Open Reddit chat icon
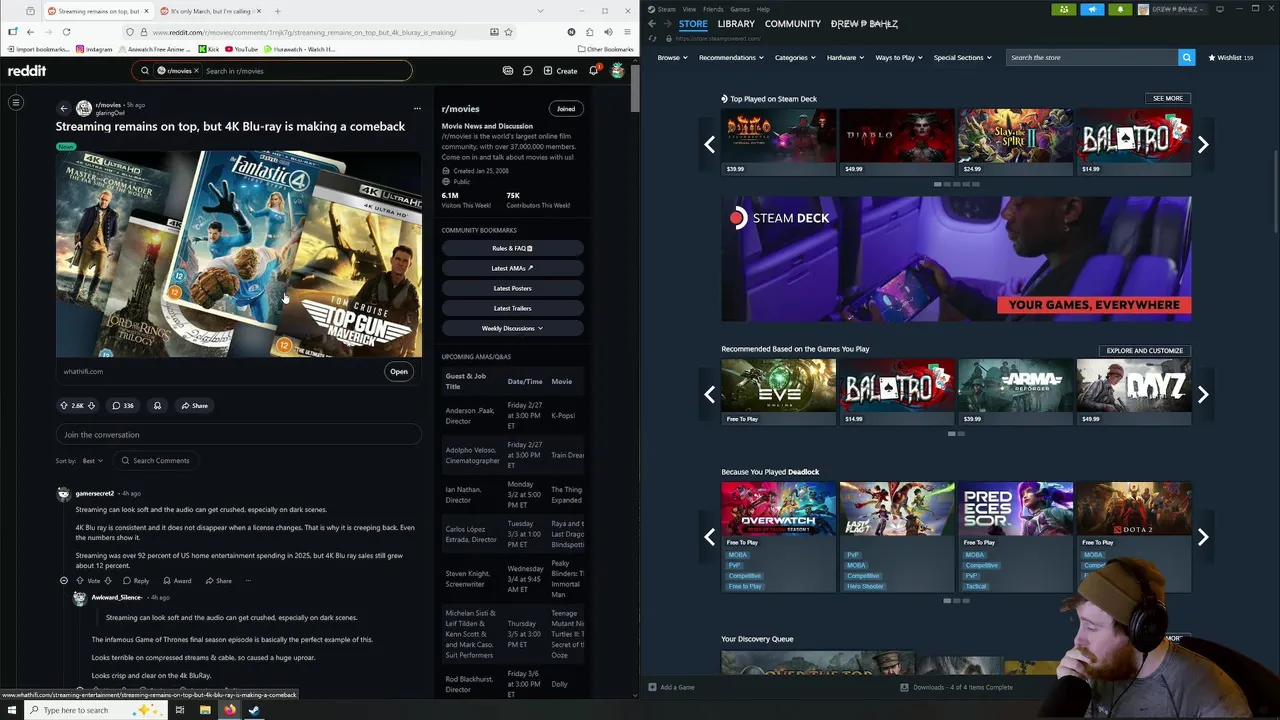This screenshot has height=720, width=1280. tap(528, 71)
